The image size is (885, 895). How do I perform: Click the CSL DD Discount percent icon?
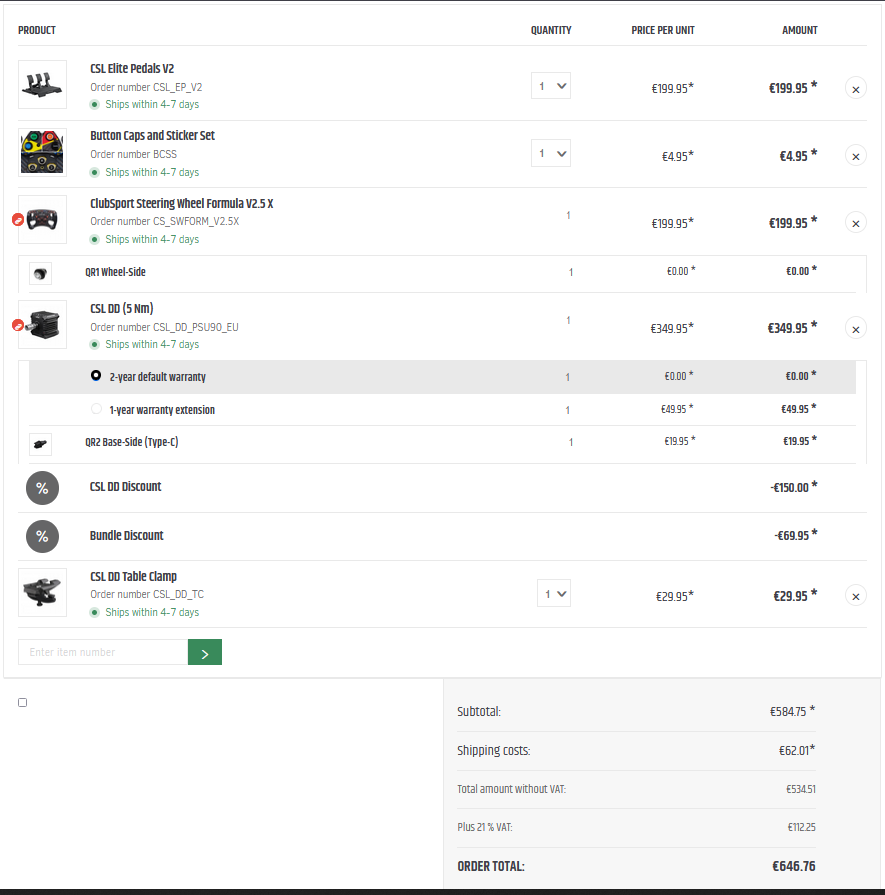[x=42, y=488]
